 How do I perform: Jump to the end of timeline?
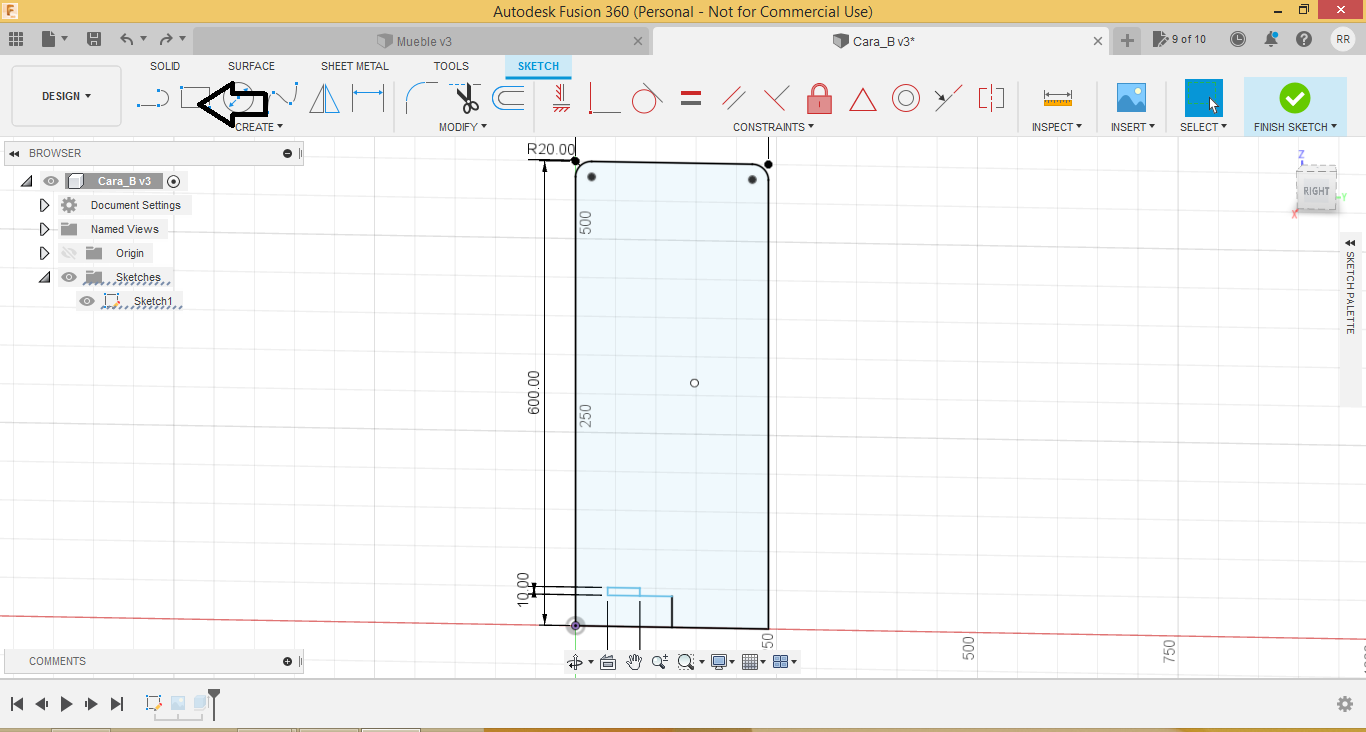(117, 704)
